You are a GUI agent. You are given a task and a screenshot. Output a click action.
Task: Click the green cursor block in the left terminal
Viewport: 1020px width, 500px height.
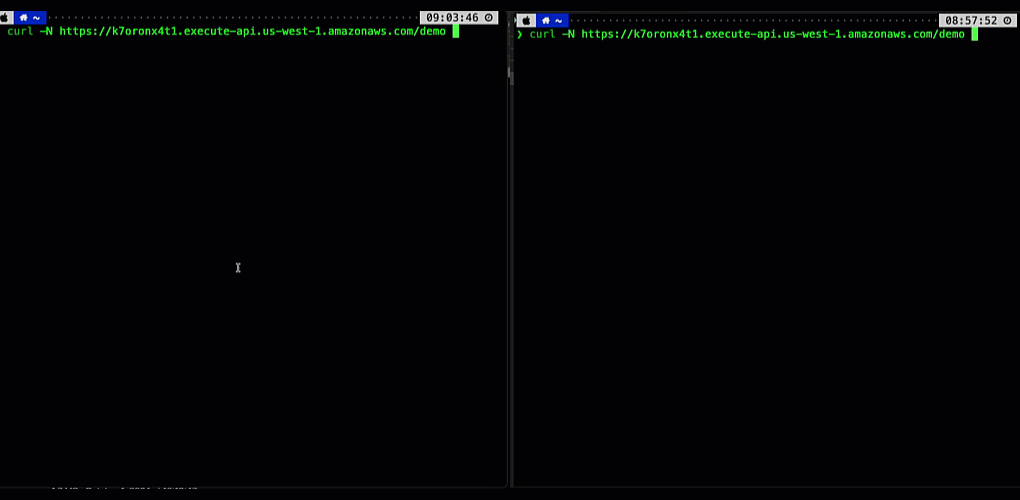(455, 31)
